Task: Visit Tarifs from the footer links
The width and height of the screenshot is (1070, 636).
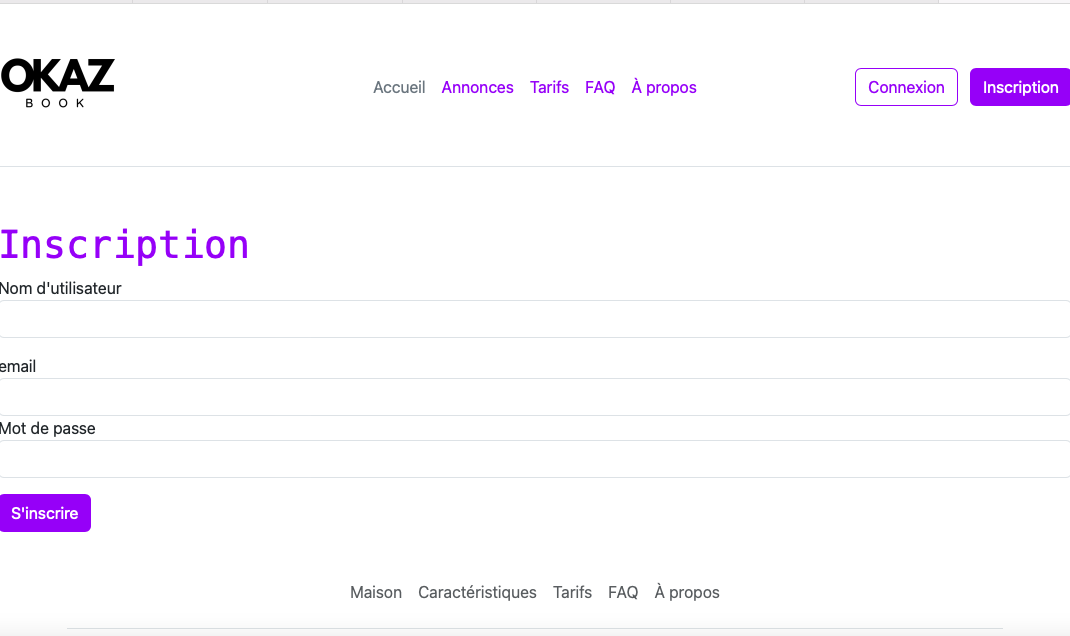Action: pyautogui.click(x=572, y=592)
